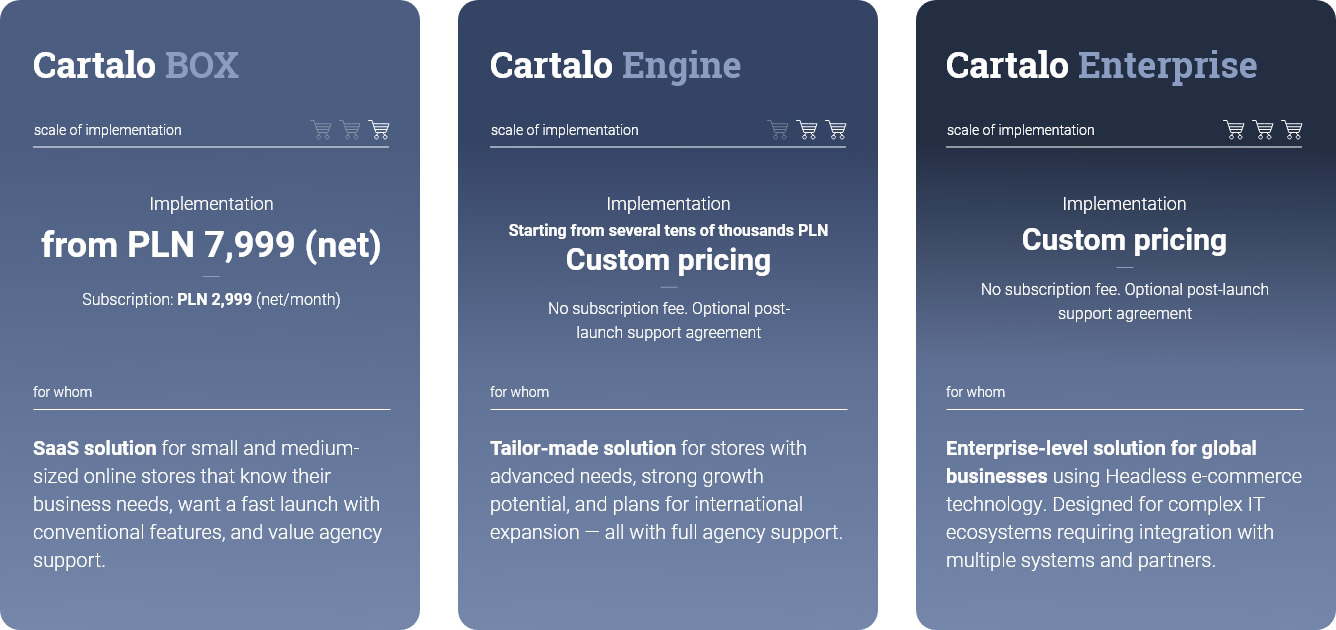Image resolution: width=1336 pixels, height=630 pixels.
Task: Click the middle cart icon in Cartalo Enterprise card
Action: 1263,130
